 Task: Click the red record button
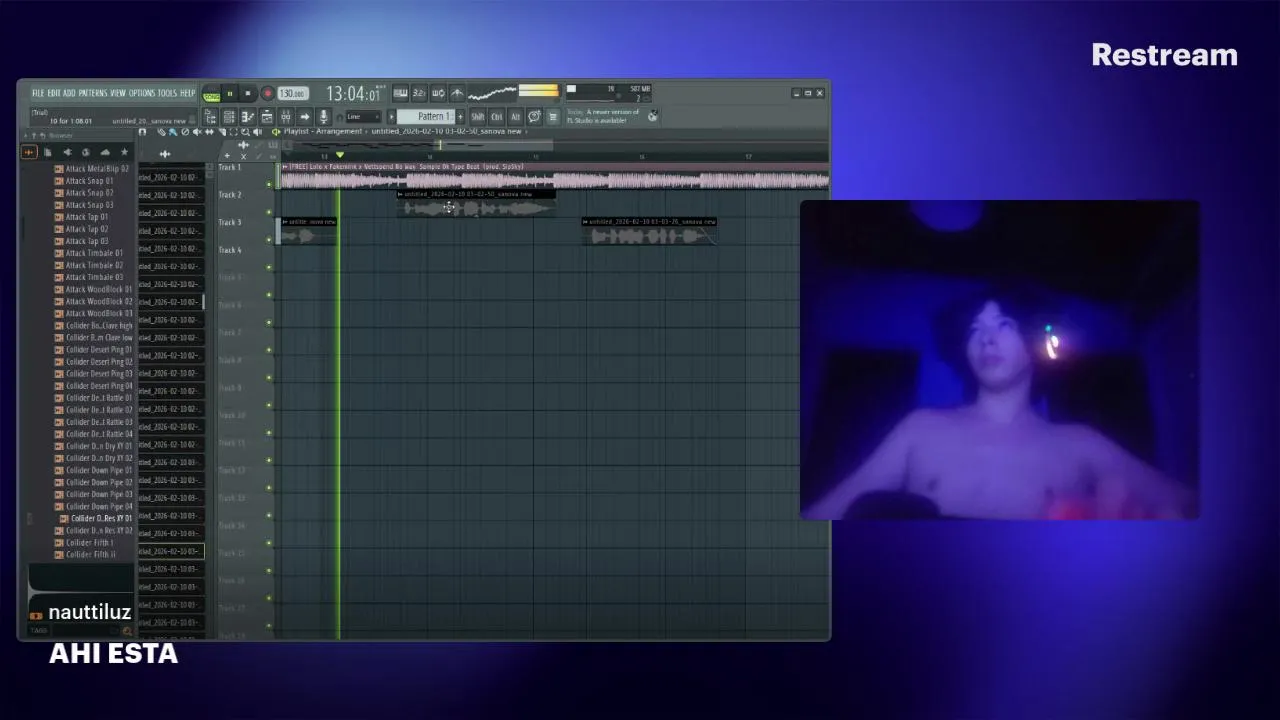[x=267, y=93]
